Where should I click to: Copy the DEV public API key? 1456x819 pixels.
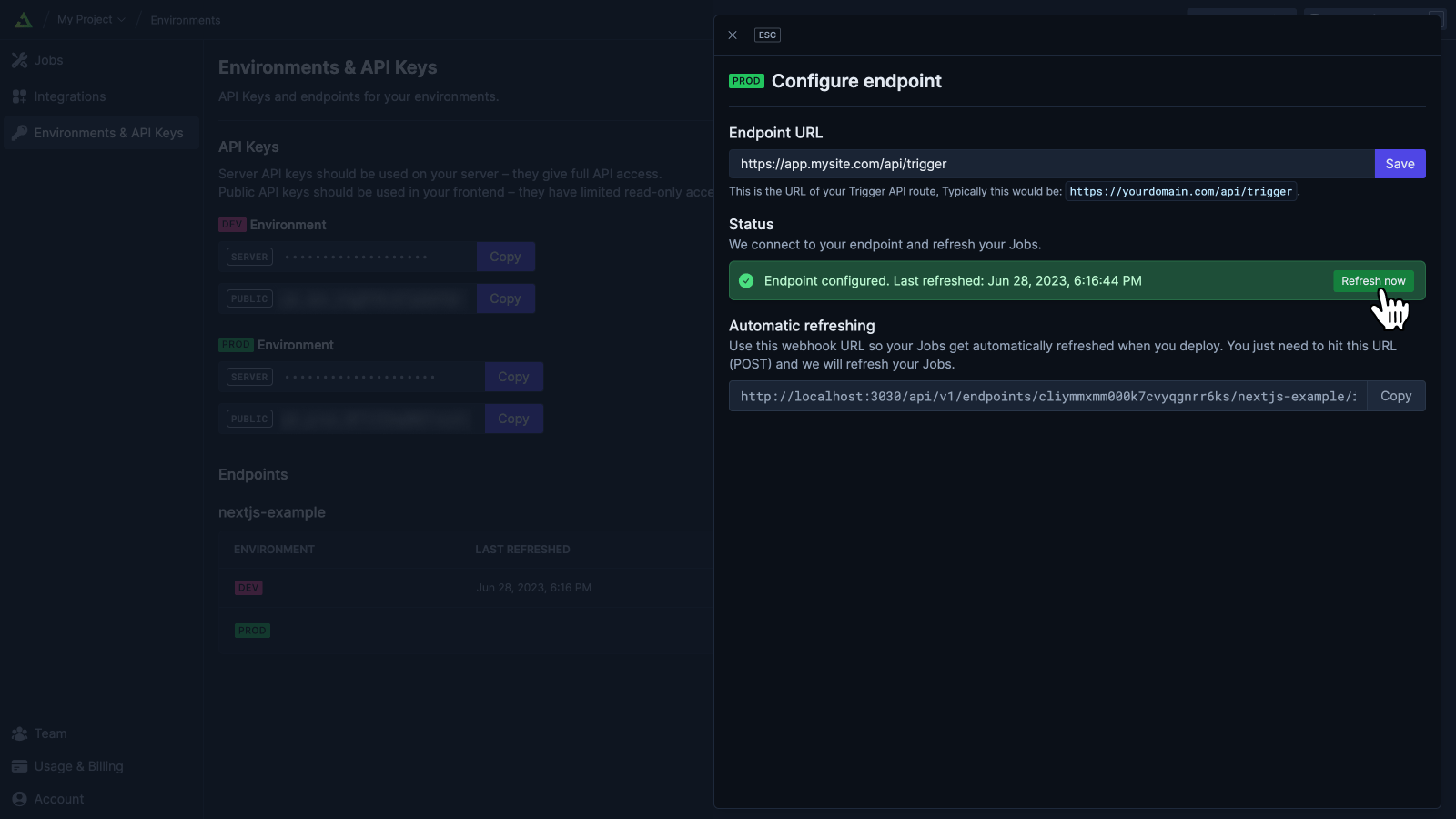505,298
